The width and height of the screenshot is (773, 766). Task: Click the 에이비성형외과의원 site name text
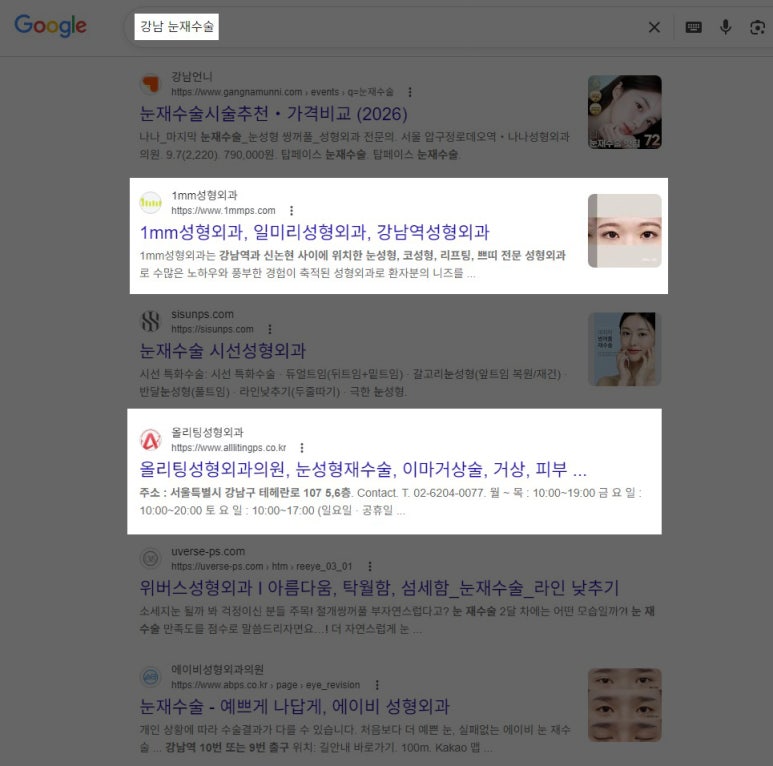[x=217, y=669]
